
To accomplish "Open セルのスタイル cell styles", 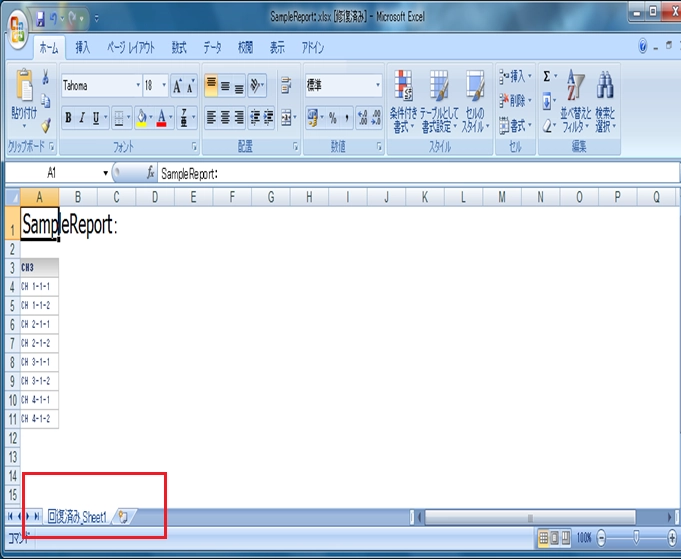I will tap(475, 102).
